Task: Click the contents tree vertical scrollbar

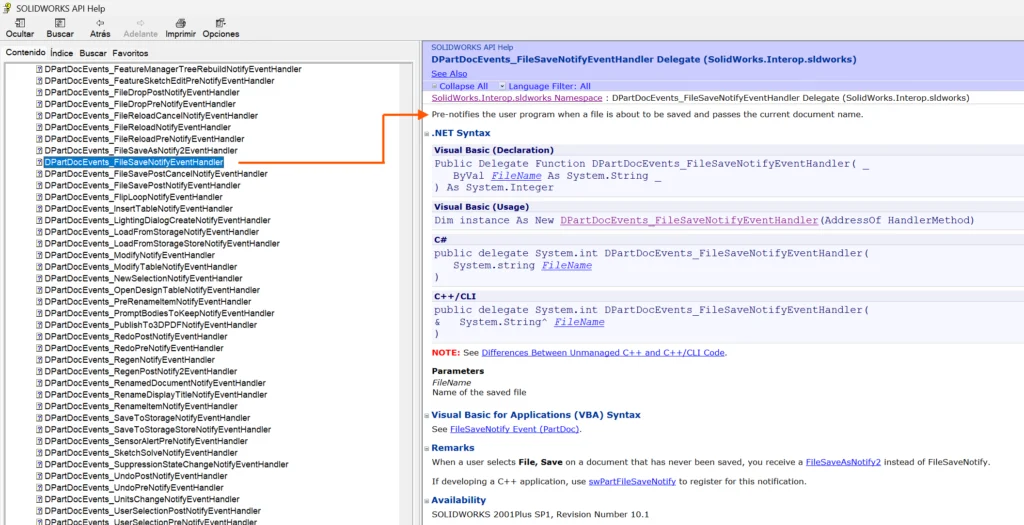Action: [407, 294]
